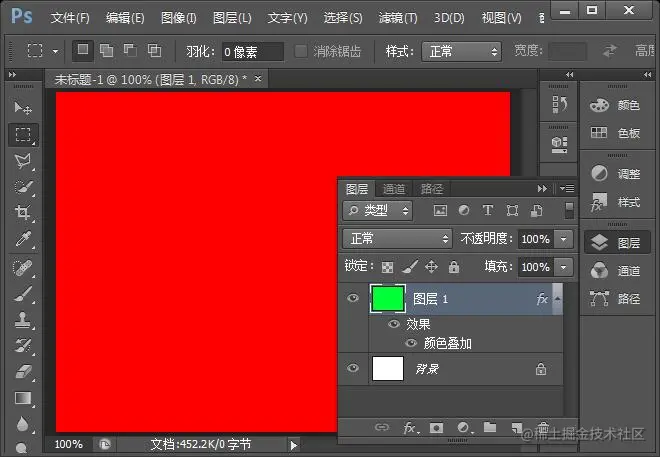Select the Gradient tool
Viewport: 660px width, 457px height.
[23, 398]
